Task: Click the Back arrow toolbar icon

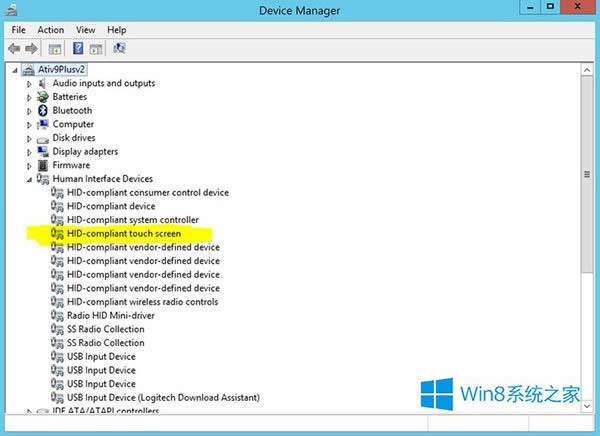Action: pyautogui.click(x=14, y=48)
